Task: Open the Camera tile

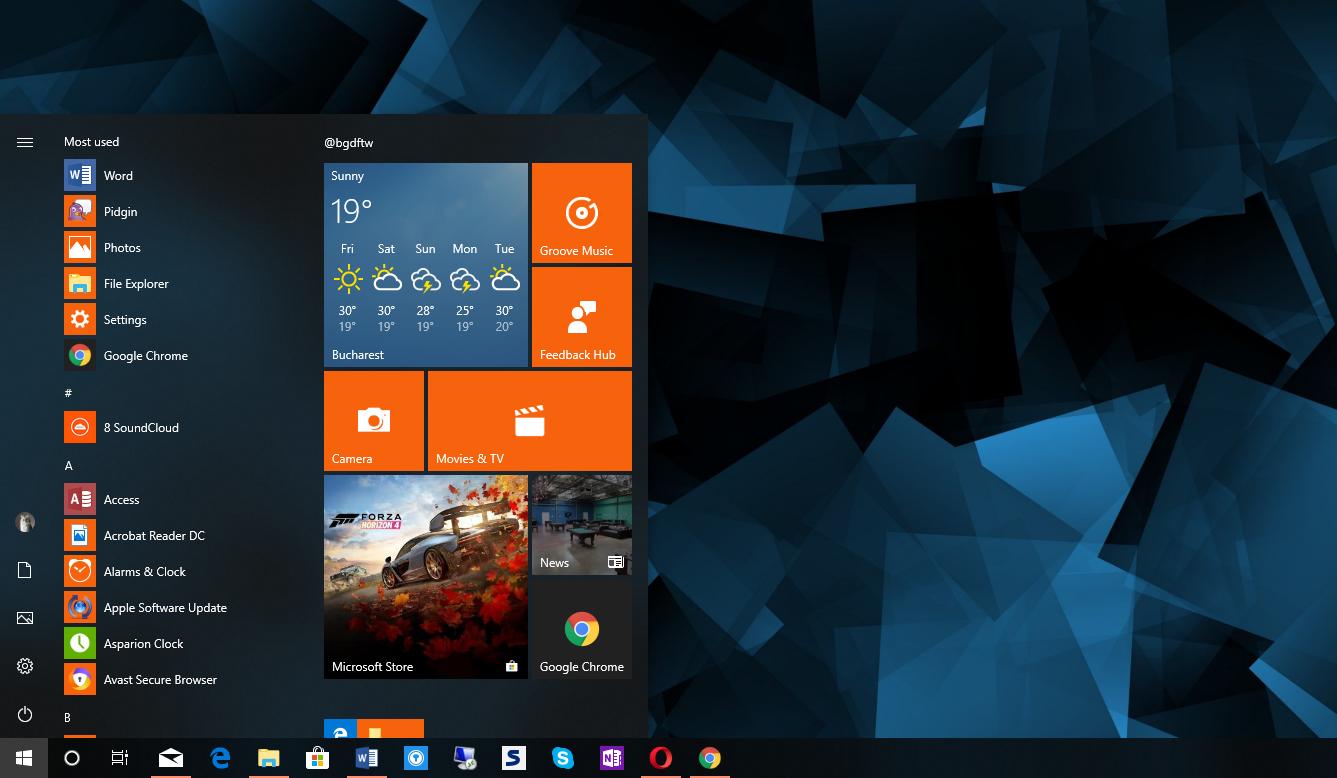Action: coord(374,421)
